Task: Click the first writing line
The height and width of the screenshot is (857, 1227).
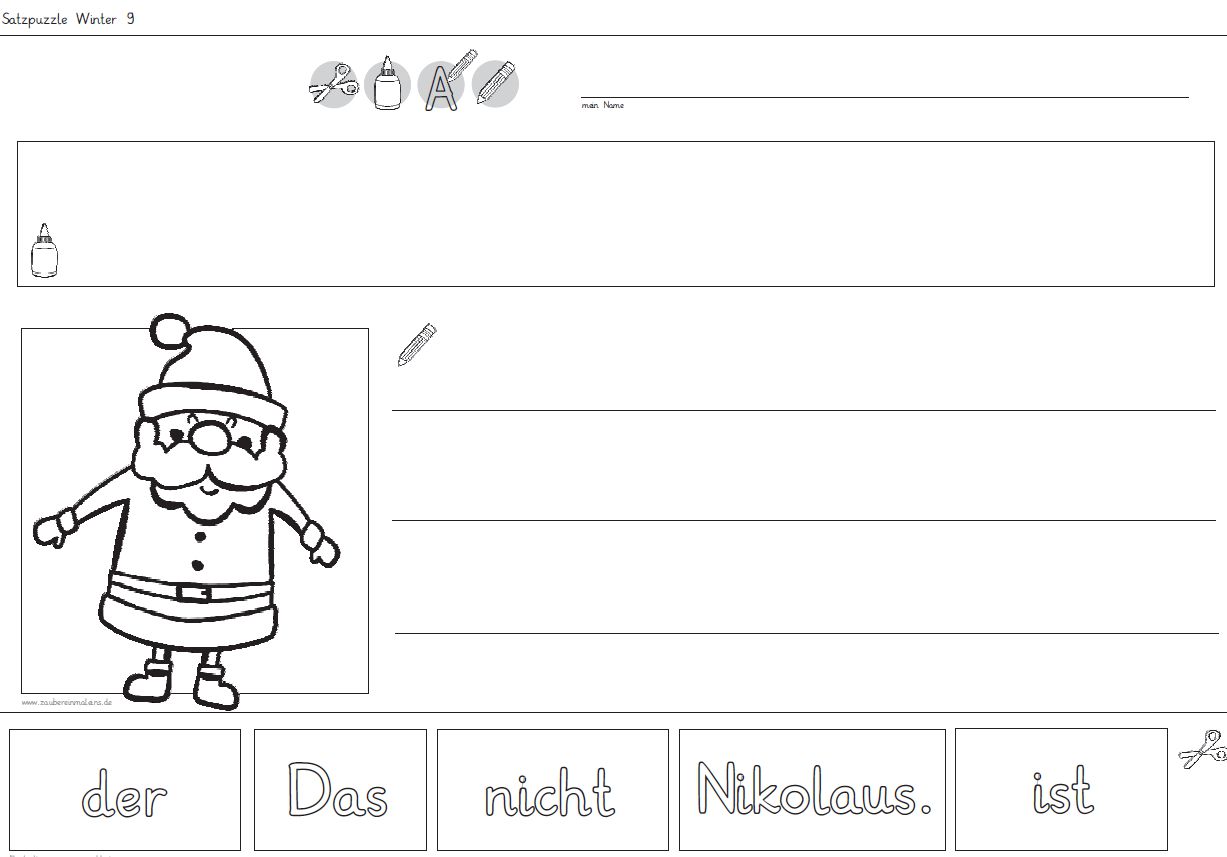Action: [x=804, y=410]
